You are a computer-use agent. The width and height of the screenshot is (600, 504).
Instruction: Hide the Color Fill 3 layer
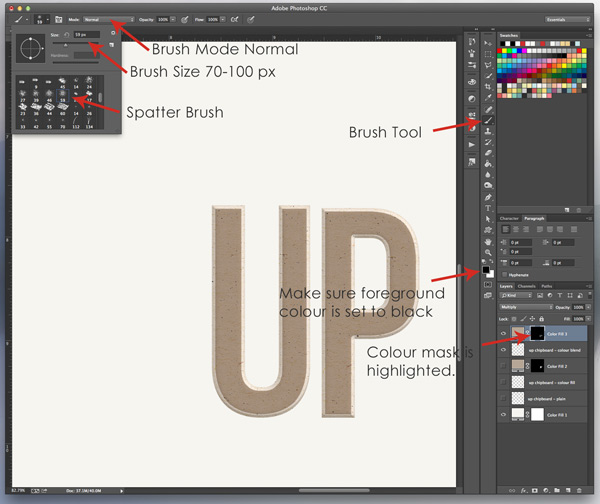[x=504, y=334]
